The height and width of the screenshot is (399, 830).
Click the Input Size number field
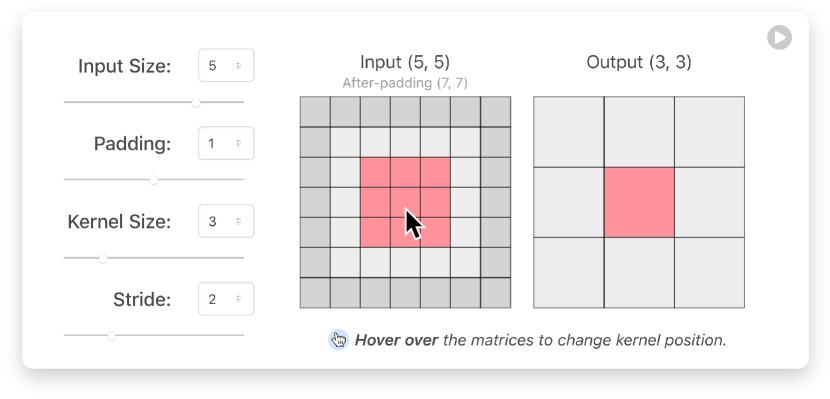pos(226,66)
